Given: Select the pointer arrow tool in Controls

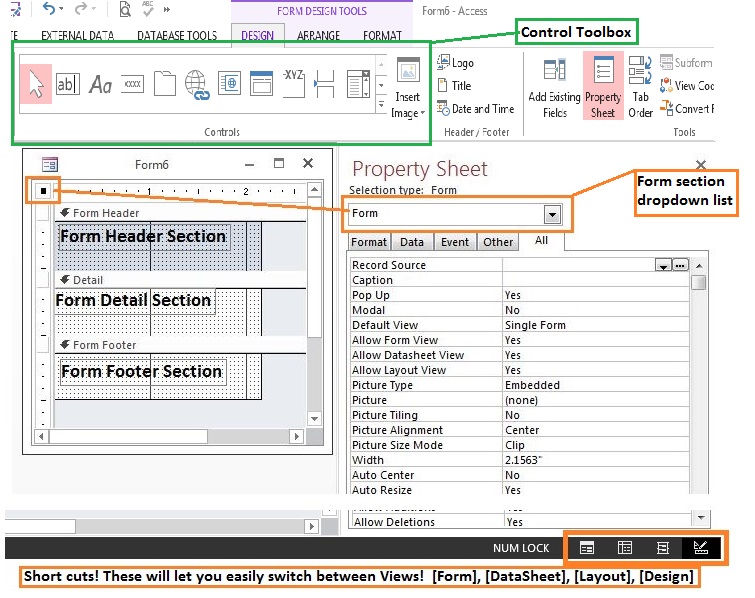Looking at the screenshot, I should coord(36,86).
